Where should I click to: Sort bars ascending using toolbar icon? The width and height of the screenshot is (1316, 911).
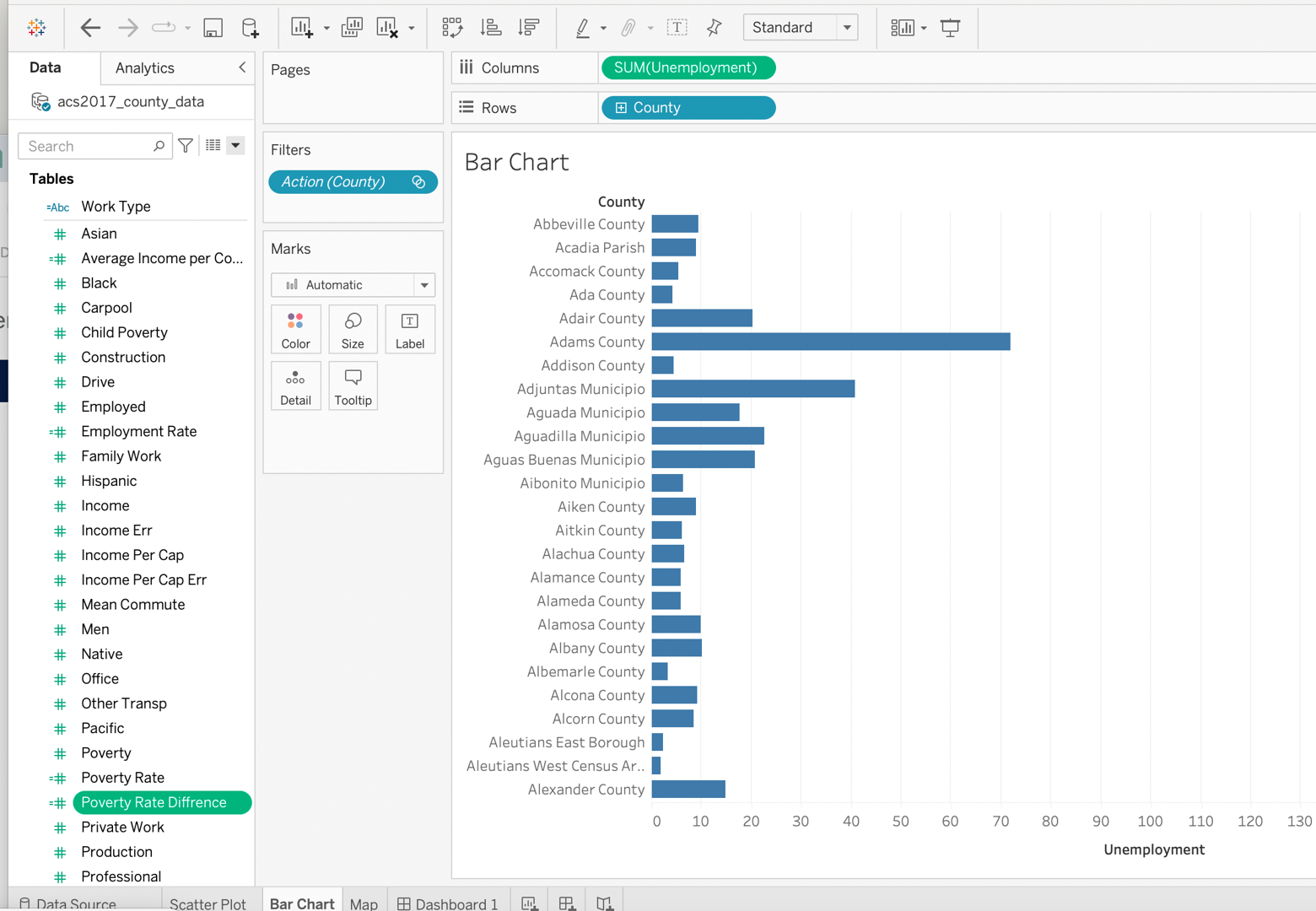click(490, 28)
